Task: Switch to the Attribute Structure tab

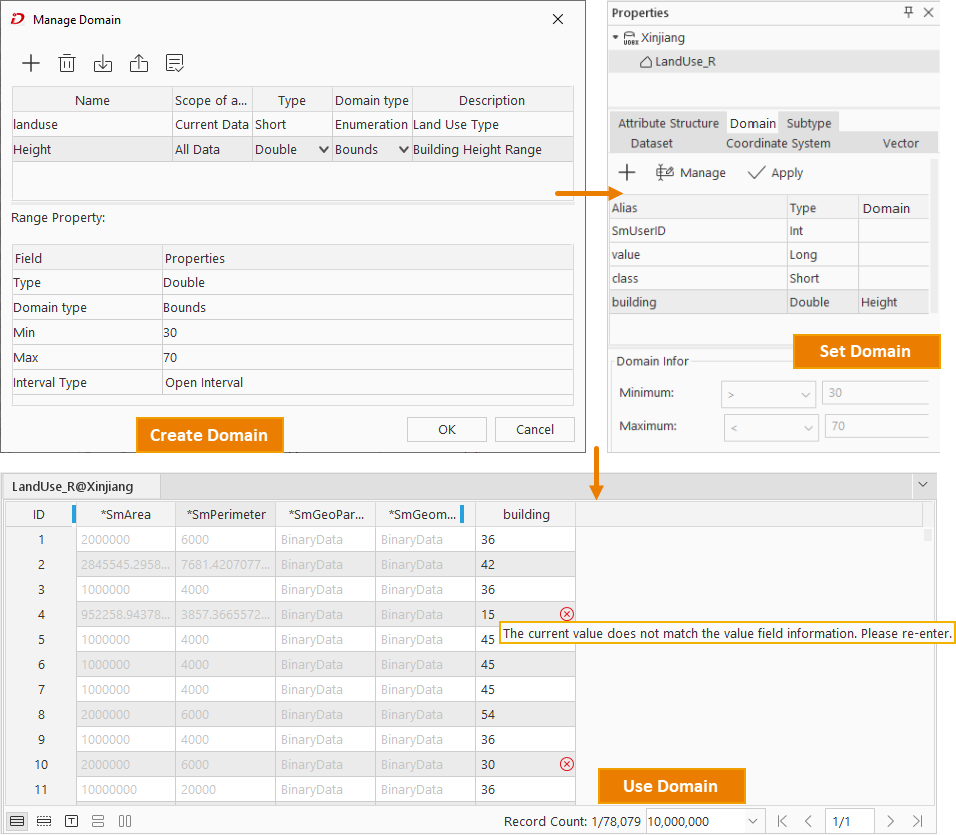Action: [x=668, y=123]
